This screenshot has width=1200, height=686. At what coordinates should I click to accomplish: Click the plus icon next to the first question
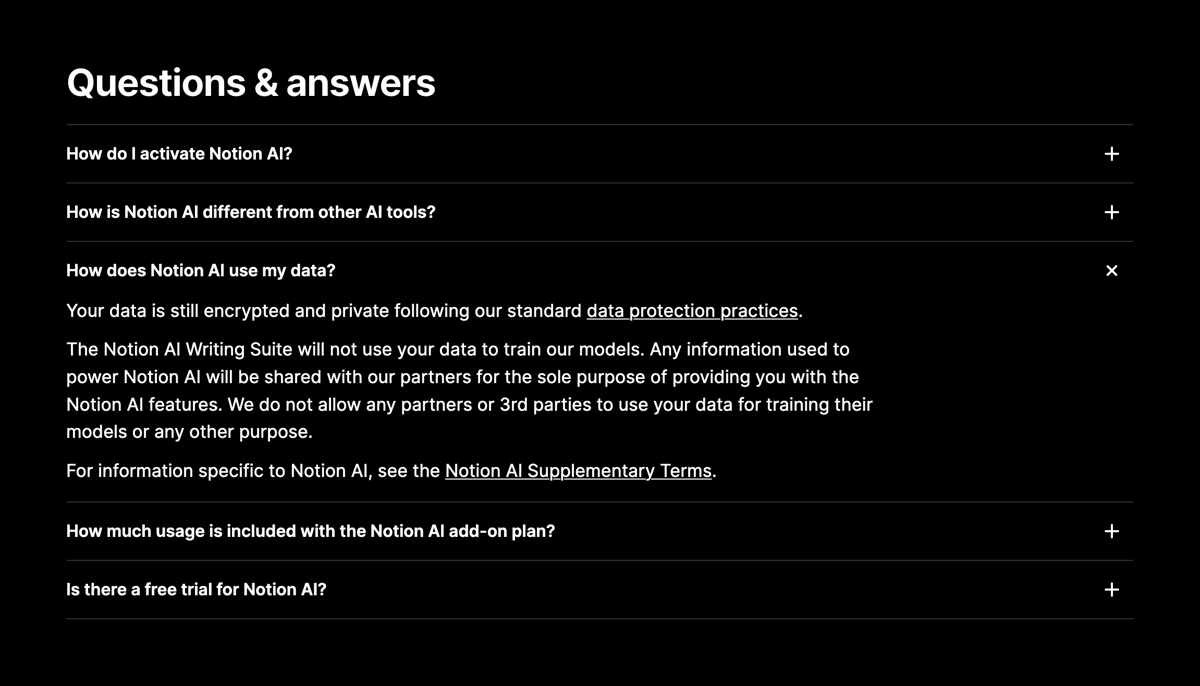[x=1111, y=154]
